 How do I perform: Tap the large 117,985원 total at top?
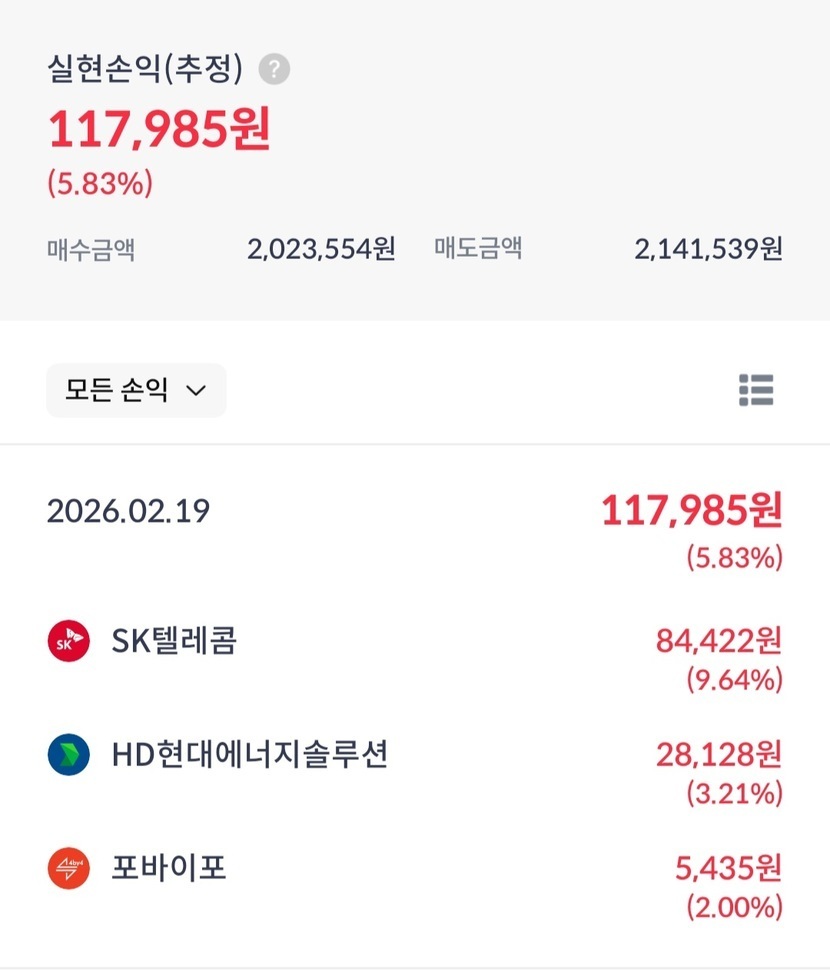160,129
